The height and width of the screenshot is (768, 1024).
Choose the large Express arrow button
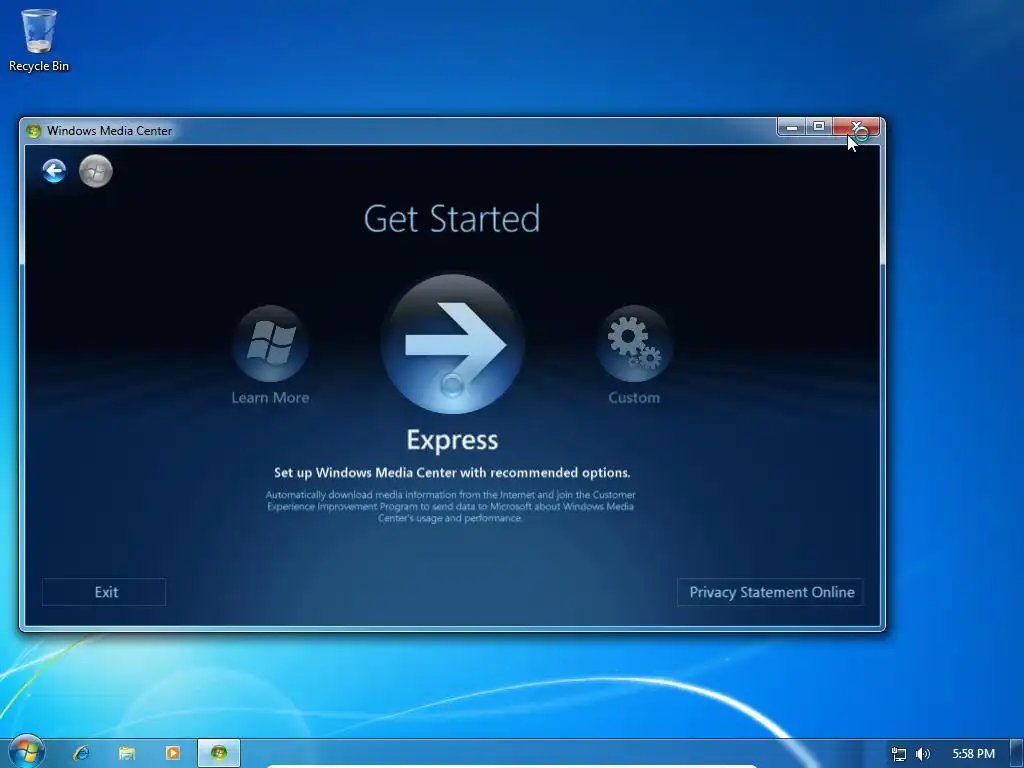click(453, 344)
